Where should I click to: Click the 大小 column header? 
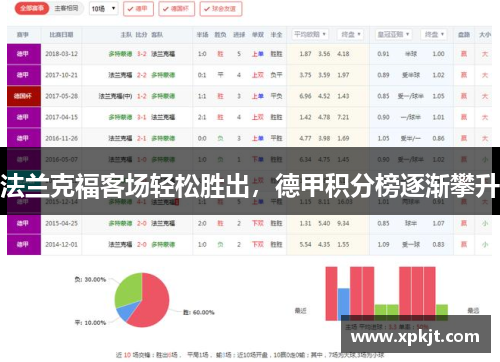click(x=485, y=35)
